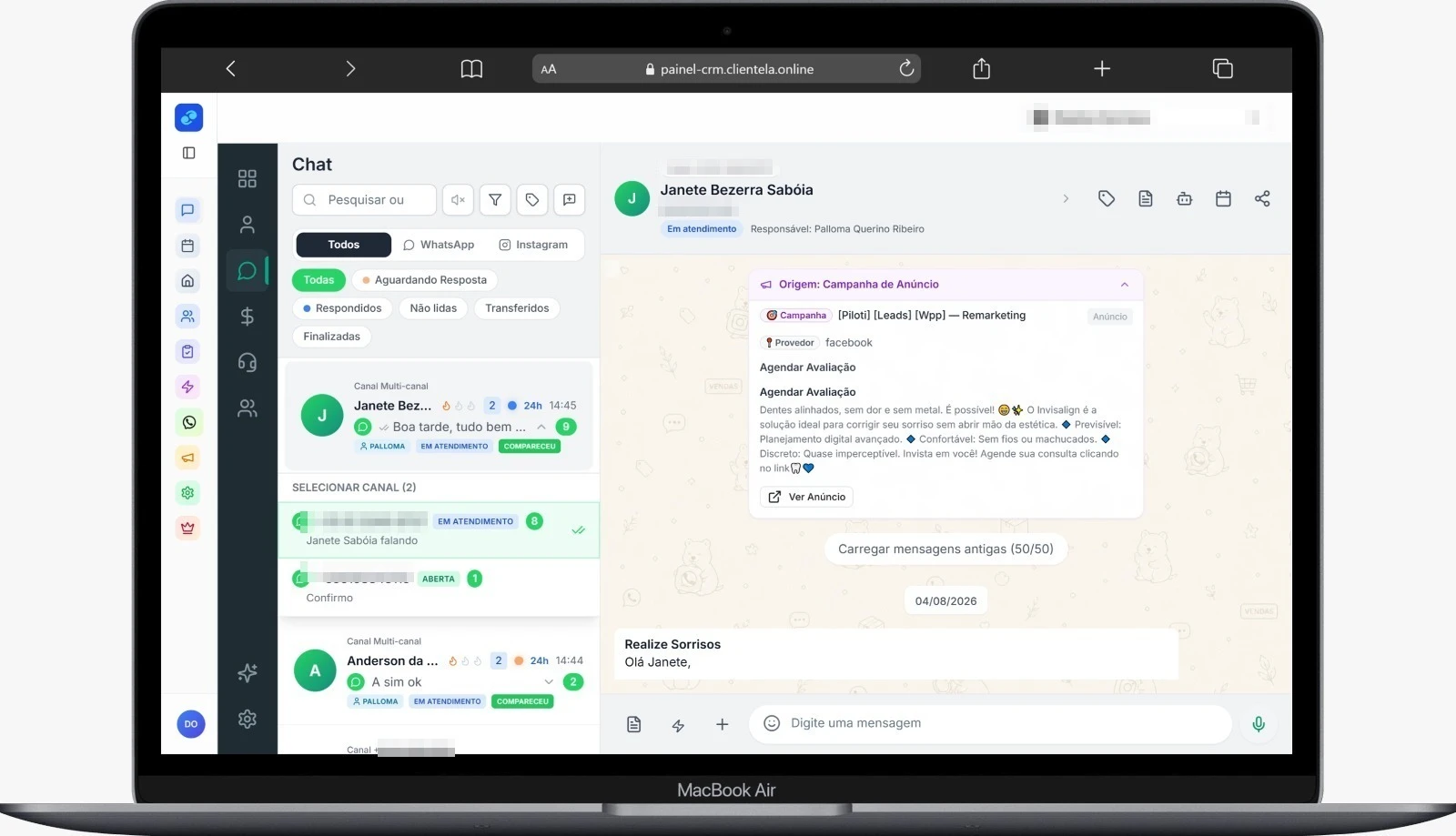Collapse the Origem: Campanha de Anúncio panel

[1125, 285]
